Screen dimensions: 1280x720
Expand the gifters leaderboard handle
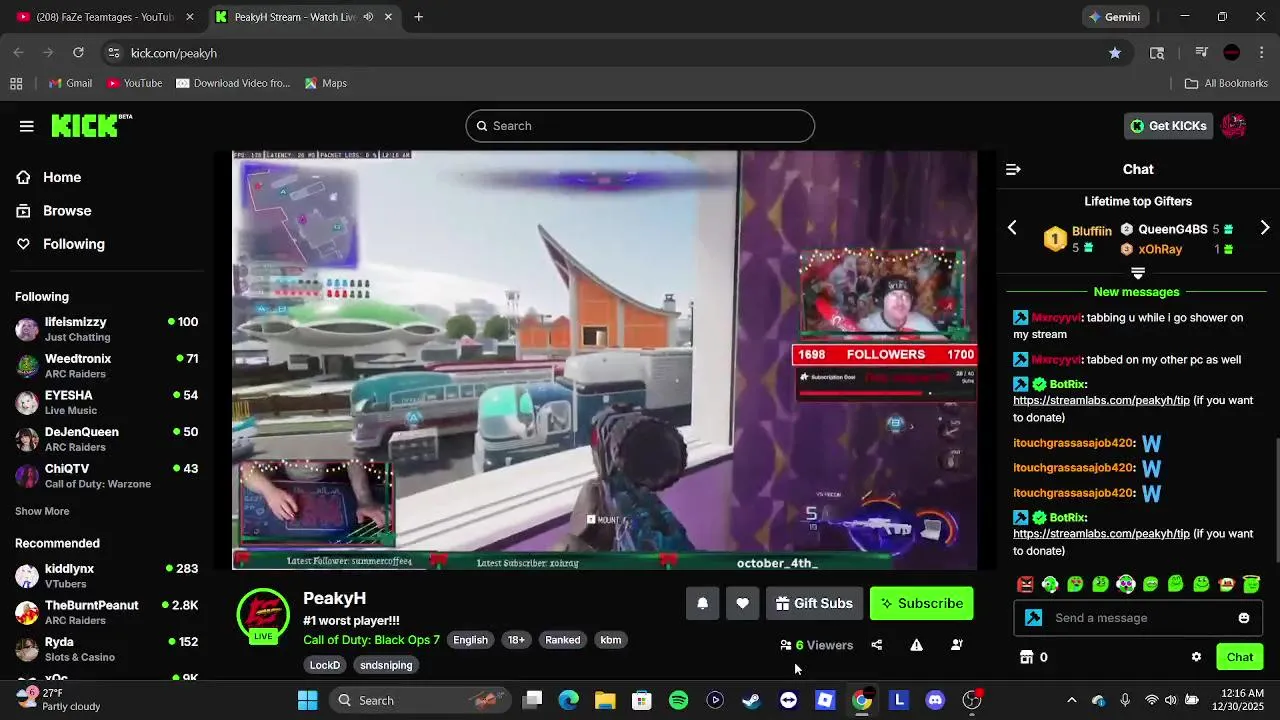1137,273
